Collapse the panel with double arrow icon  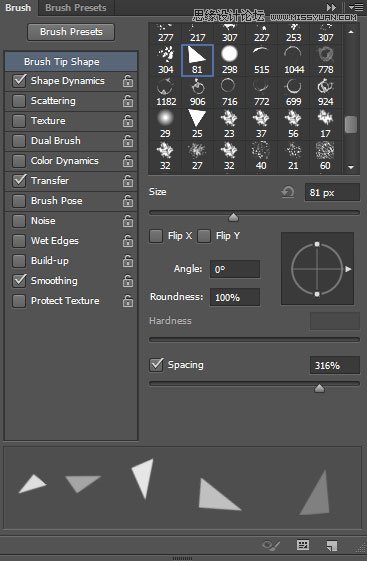(x=331, y=7)
